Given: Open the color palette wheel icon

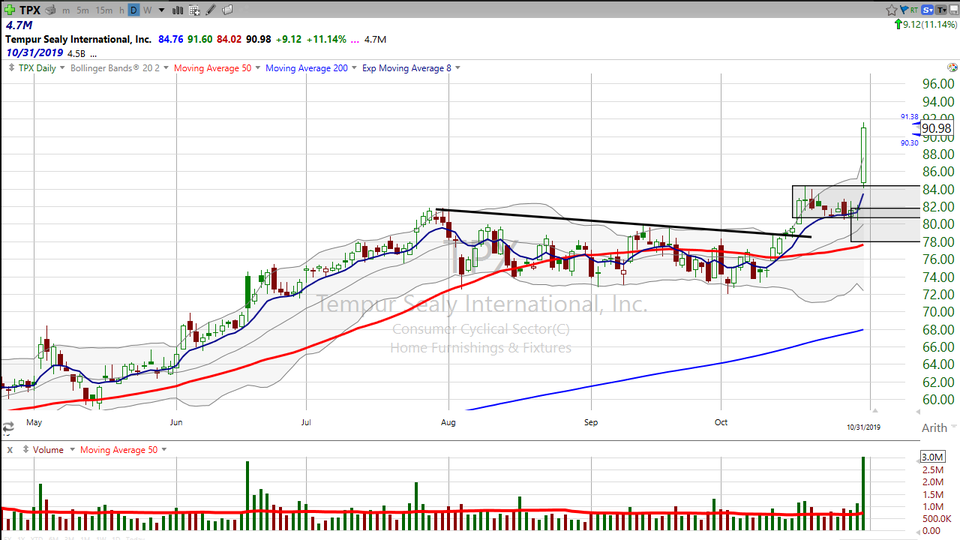Looking at the screenshot, I should pos(952,67).
